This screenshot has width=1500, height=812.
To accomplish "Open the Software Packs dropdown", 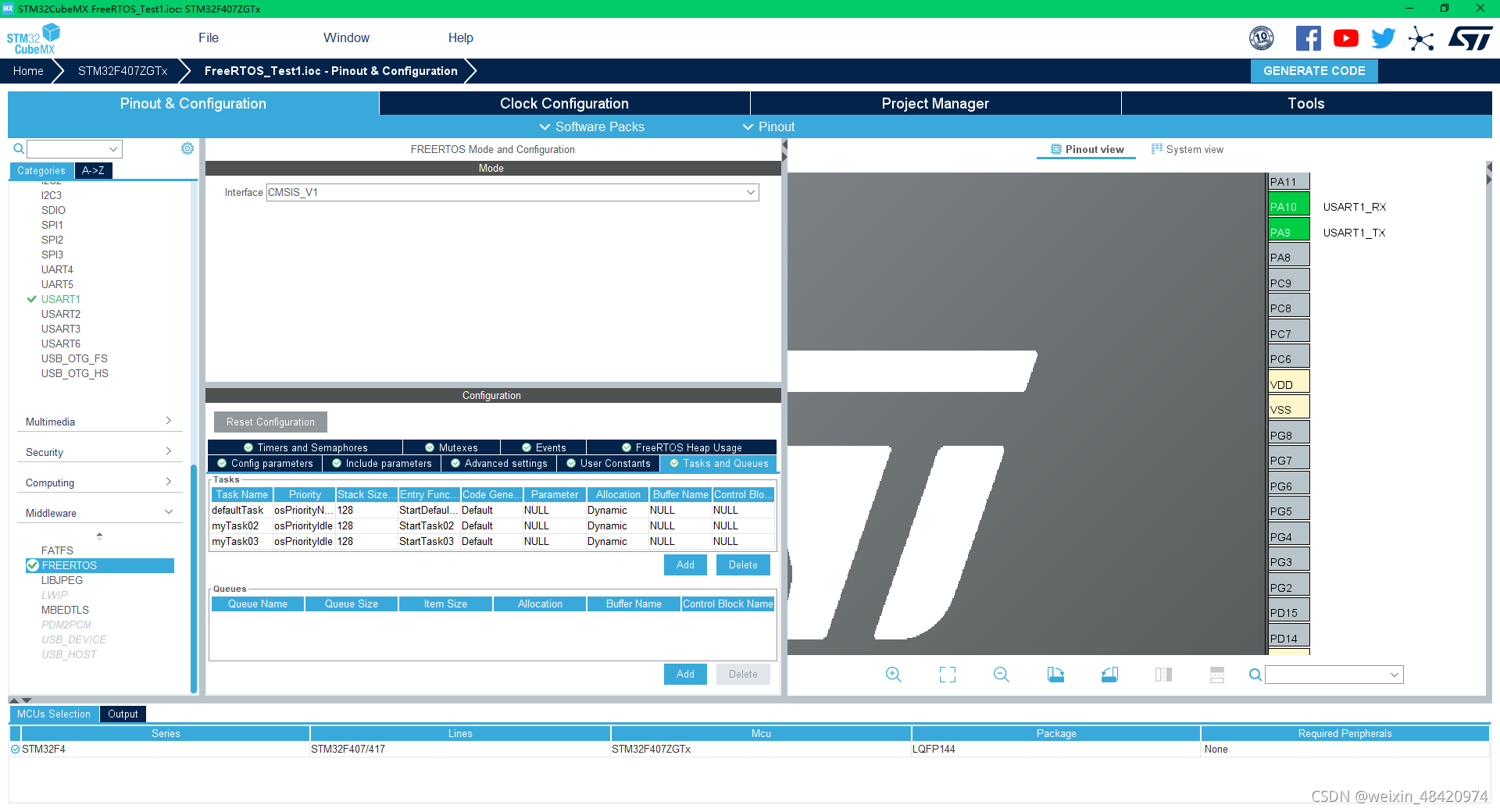I will pyautogui.click(x=591, y=126).
